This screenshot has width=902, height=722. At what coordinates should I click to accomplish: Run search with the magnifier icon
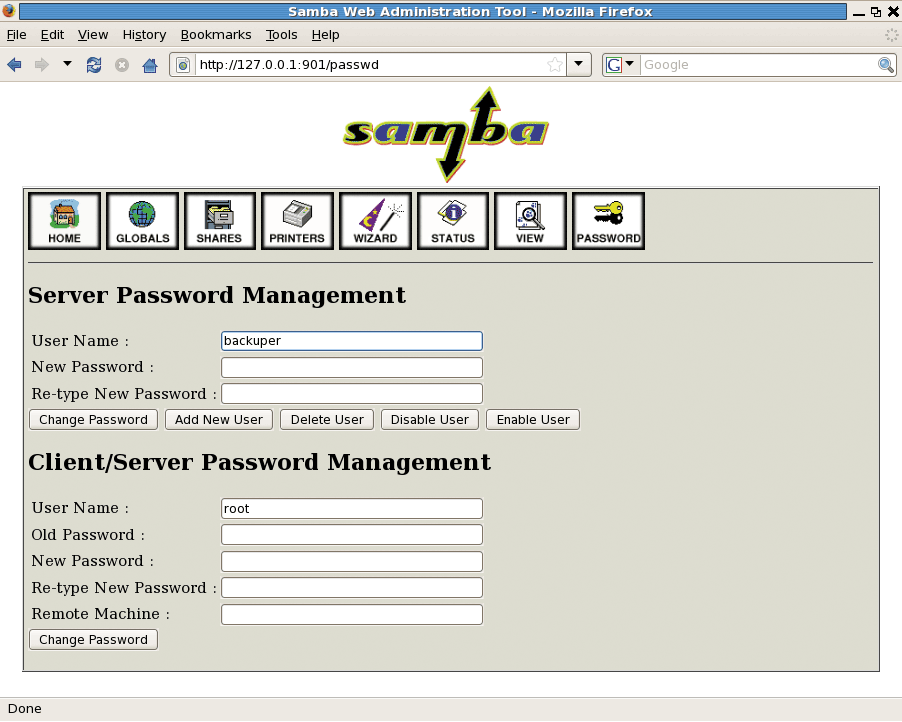click(886, 64)
